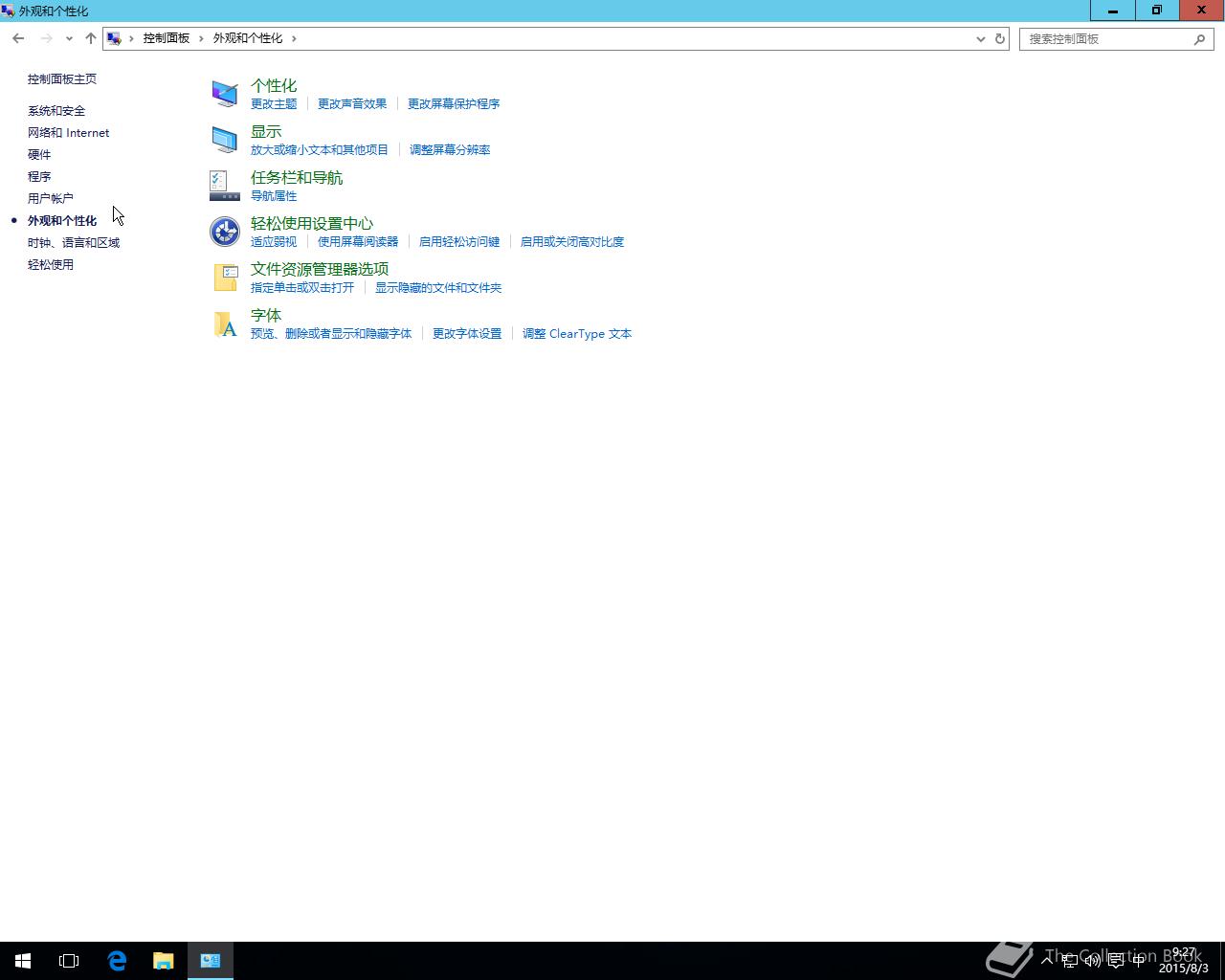Open 轻松使用设置中心 heading link

coord(312,223)
